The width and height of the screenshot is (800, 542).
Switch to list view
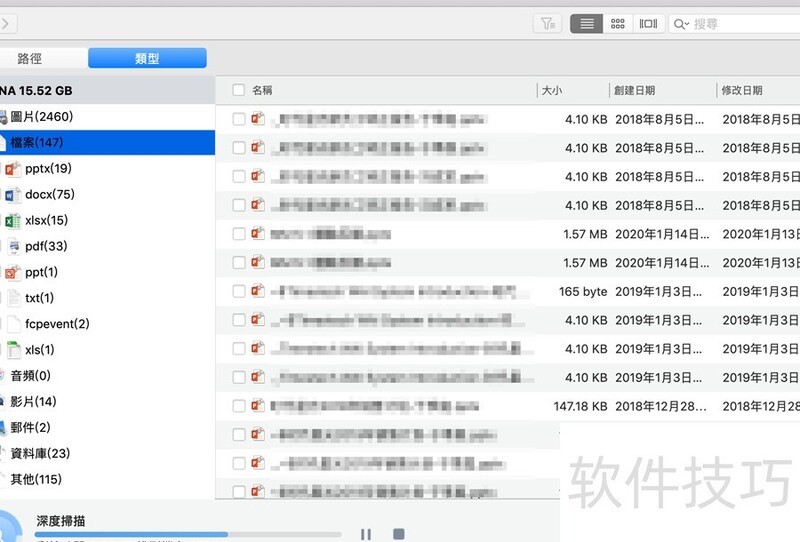(x=587, y=23)
